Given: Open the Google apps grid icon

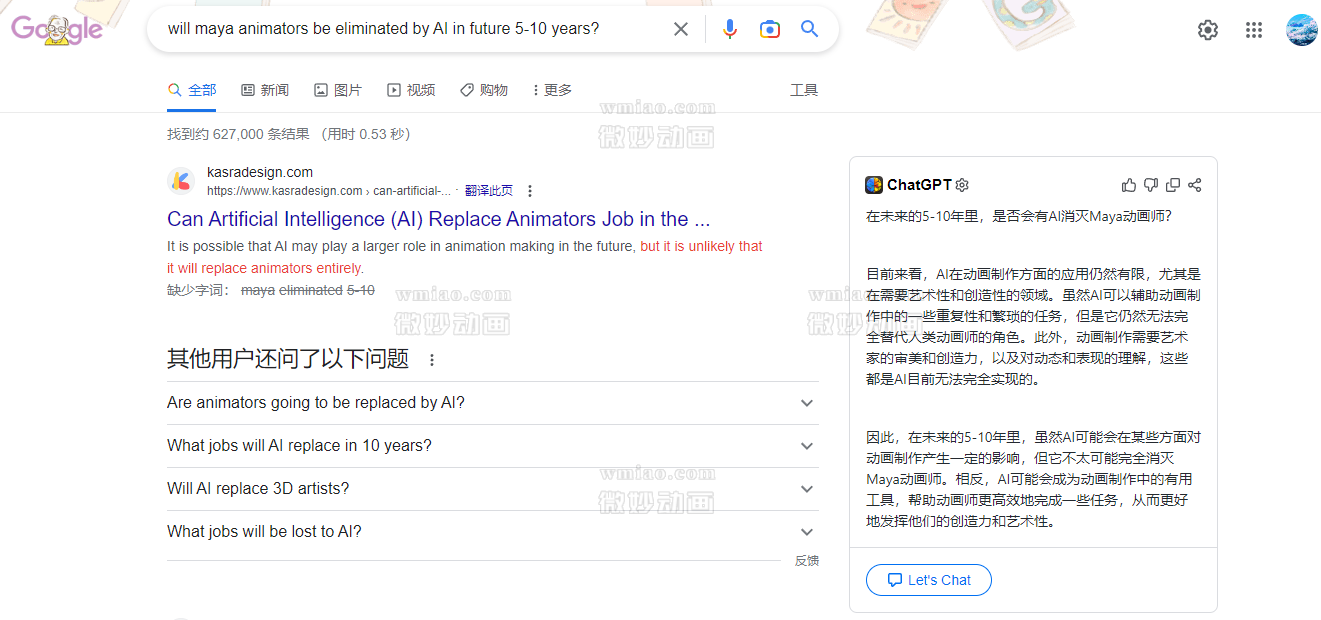Looking at the screenshot, I should (1254, 30).
